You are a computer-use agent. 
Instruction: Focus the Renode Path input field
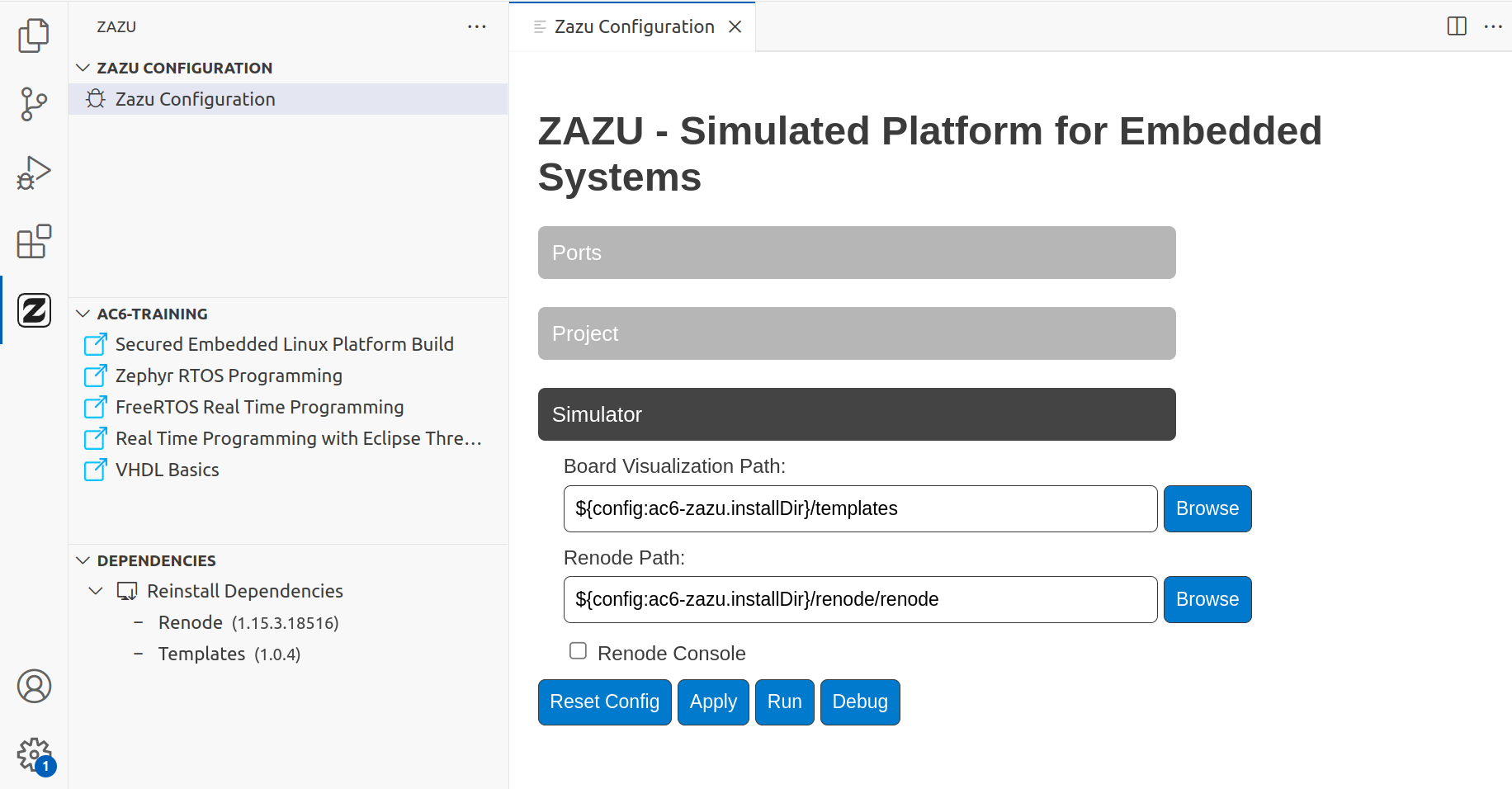pos(860,599)
